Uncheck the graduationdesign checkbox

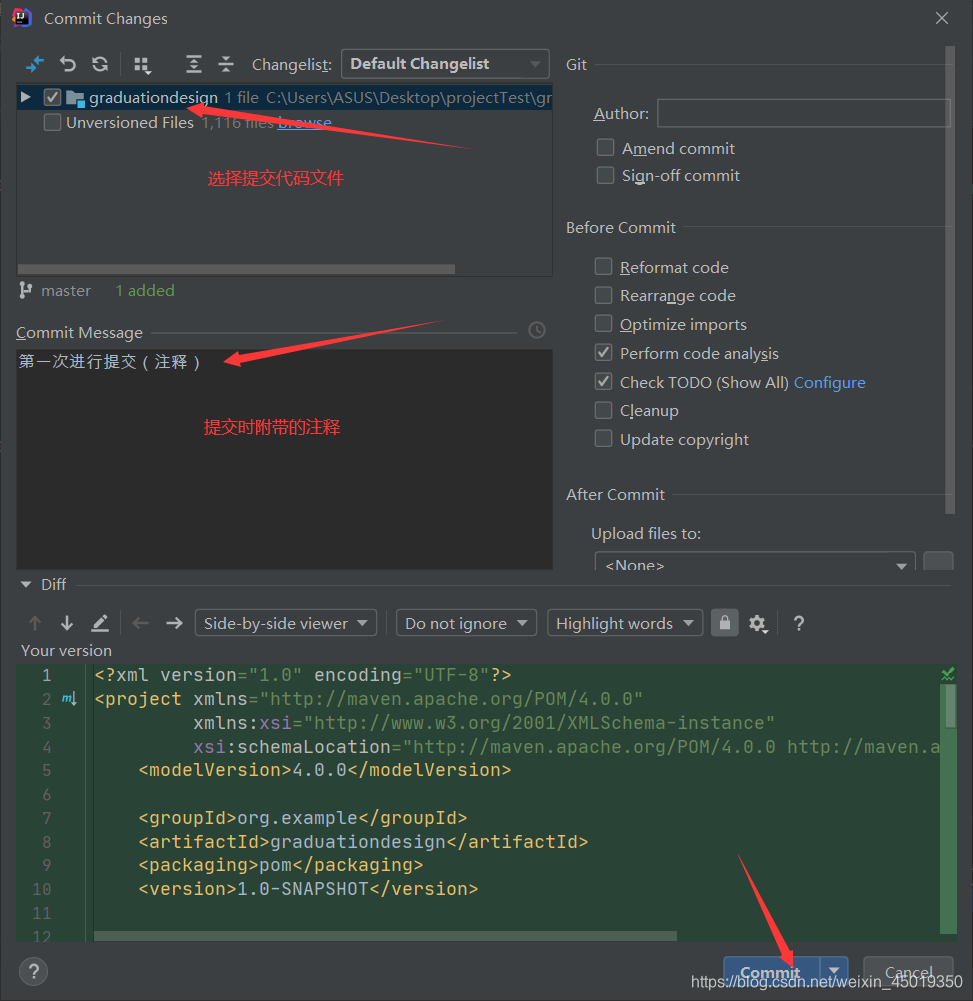(x=52, y=97)
